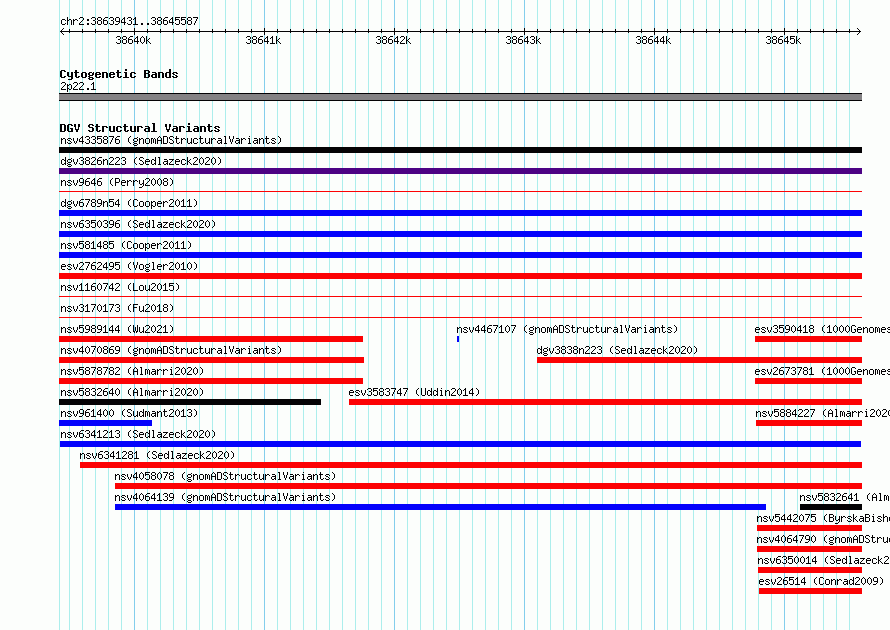Click the 38643k ruler position

(x=523, y=40)
